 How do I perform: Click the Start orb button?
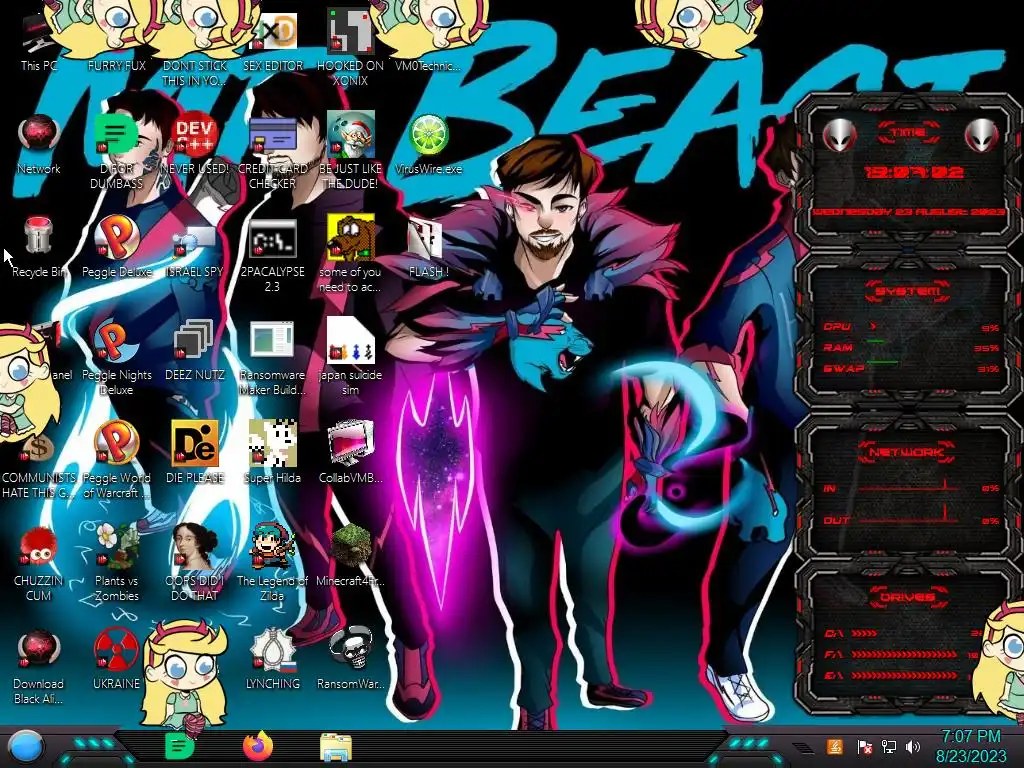click(26, 748)
